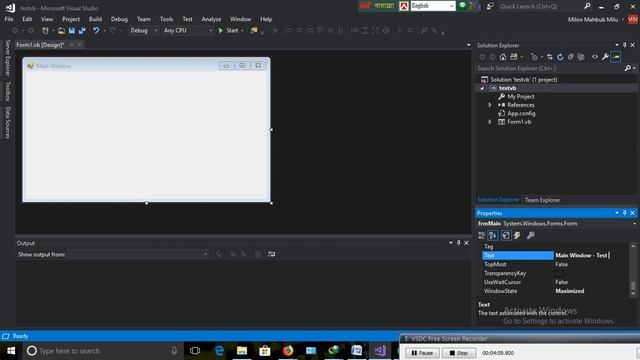The width and height of the screenshot is (640, 360).
Task: Click the Quick Launch search magnifier icon
Action: click(587, 6)
